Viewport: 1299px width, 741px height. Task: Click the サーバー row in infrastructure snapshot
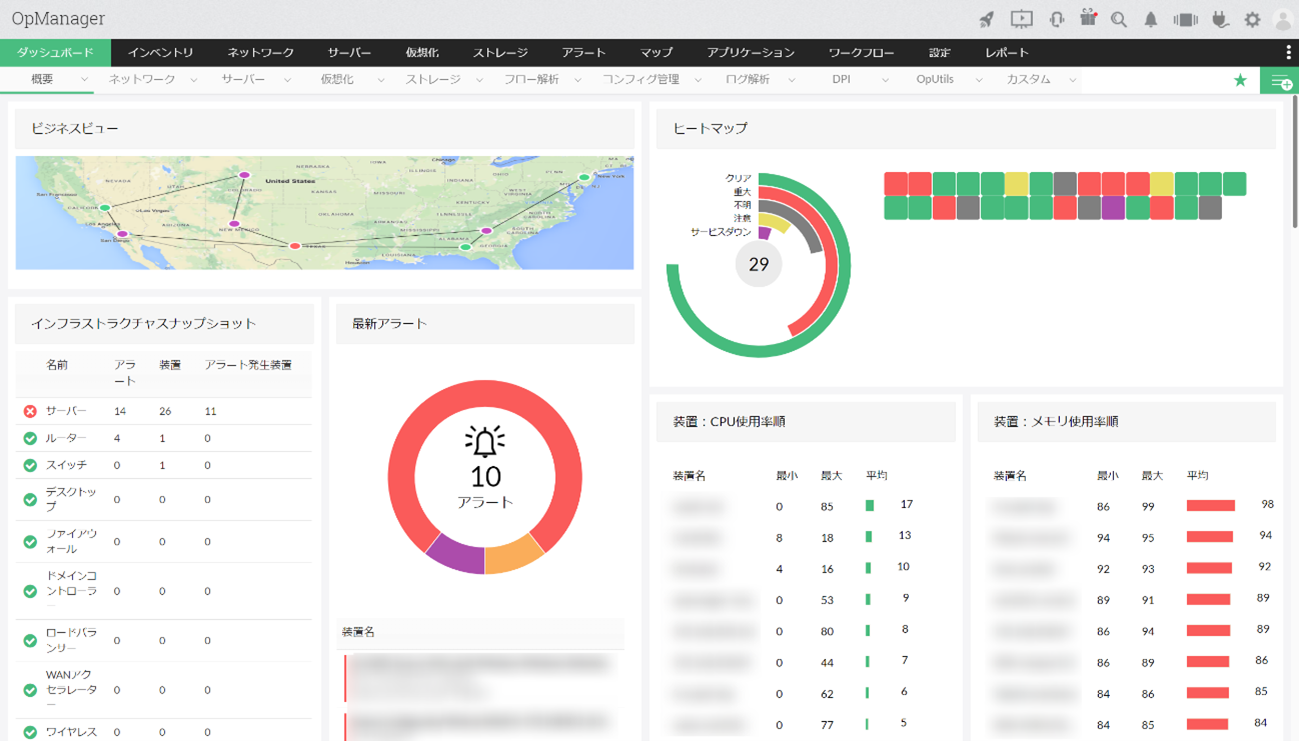pos(66,411)
